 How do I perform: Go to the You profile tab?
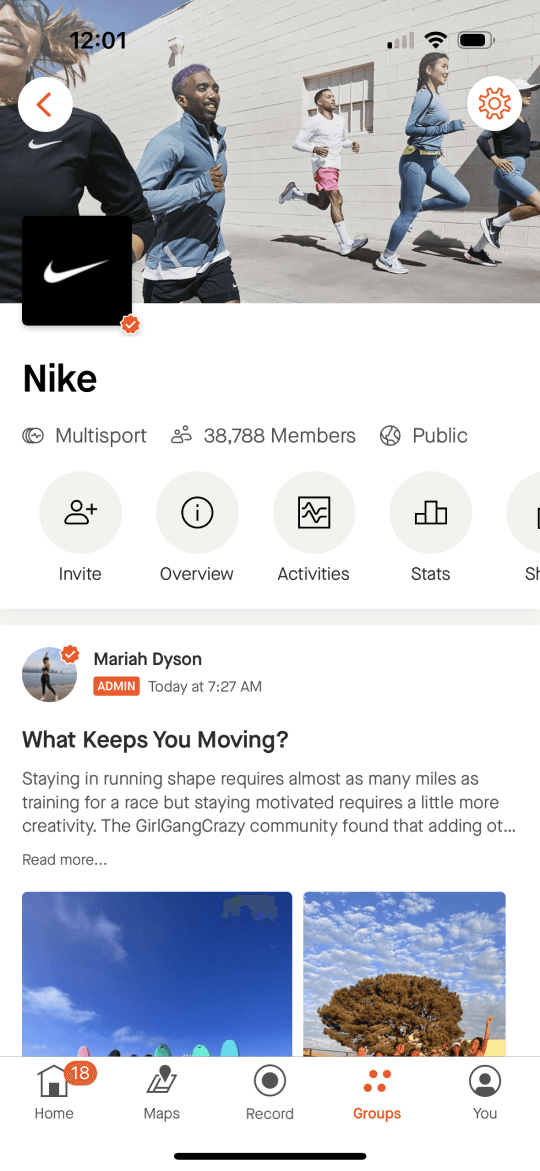point(485,1093)
